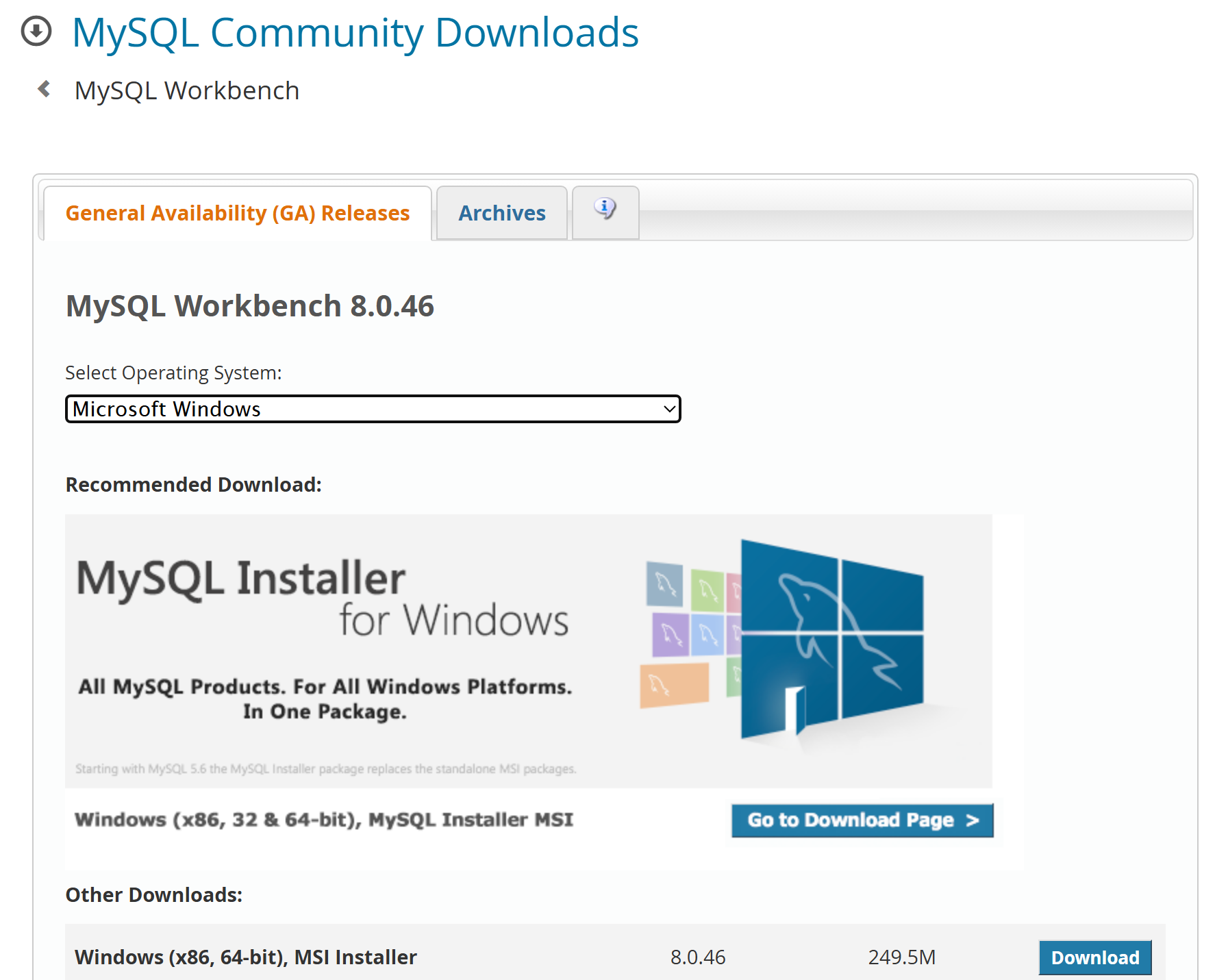
Task: Click the download circle icon beside page title
Action: click(36, 32)
